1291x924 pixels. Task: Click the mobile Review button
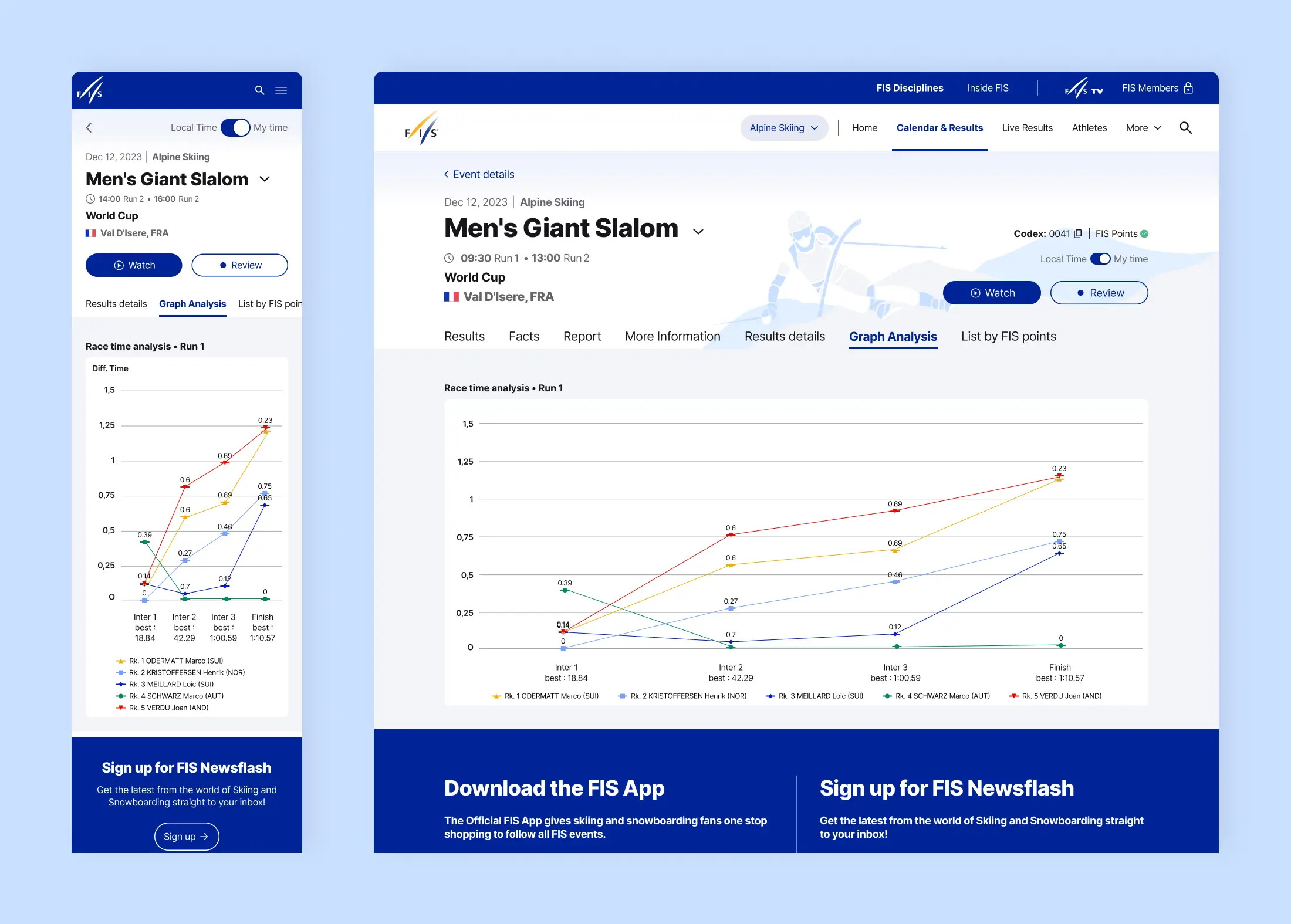tap(239, 265)
